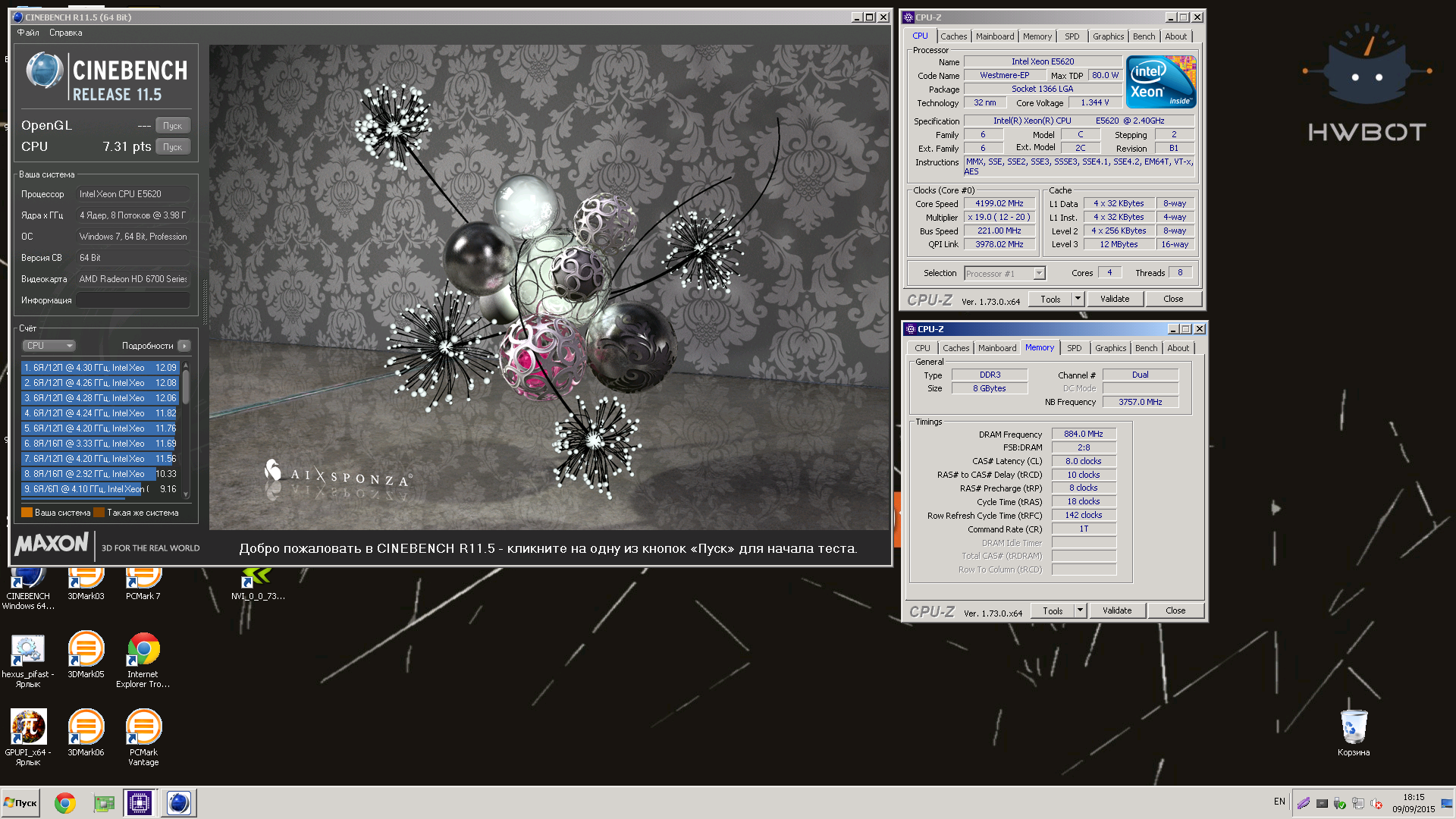
Task: Click the CPU score 7.31 pts
Action: 127,146
